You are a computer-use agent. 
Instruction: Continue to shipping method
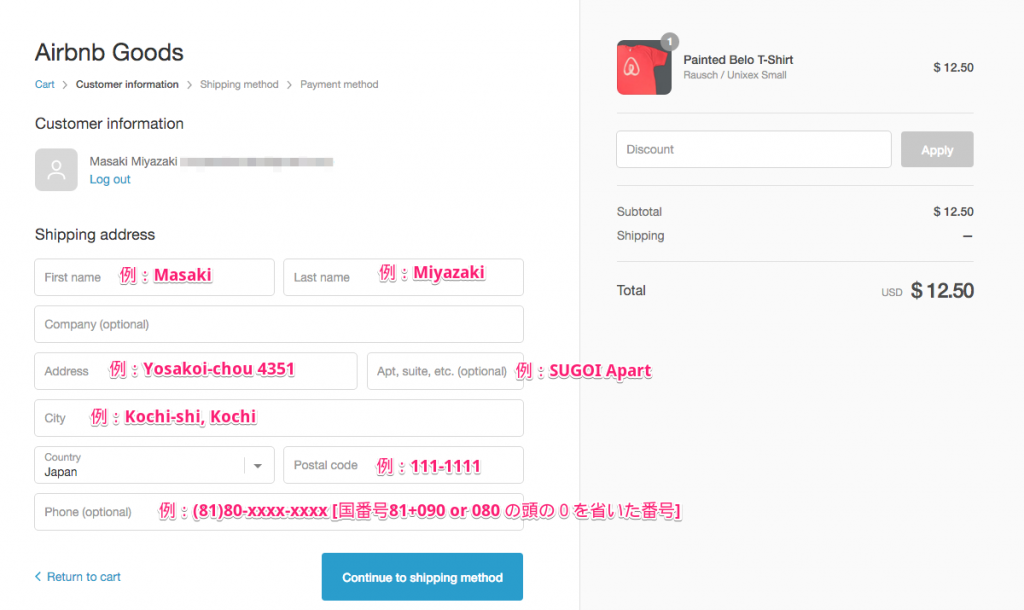point(422,577)
